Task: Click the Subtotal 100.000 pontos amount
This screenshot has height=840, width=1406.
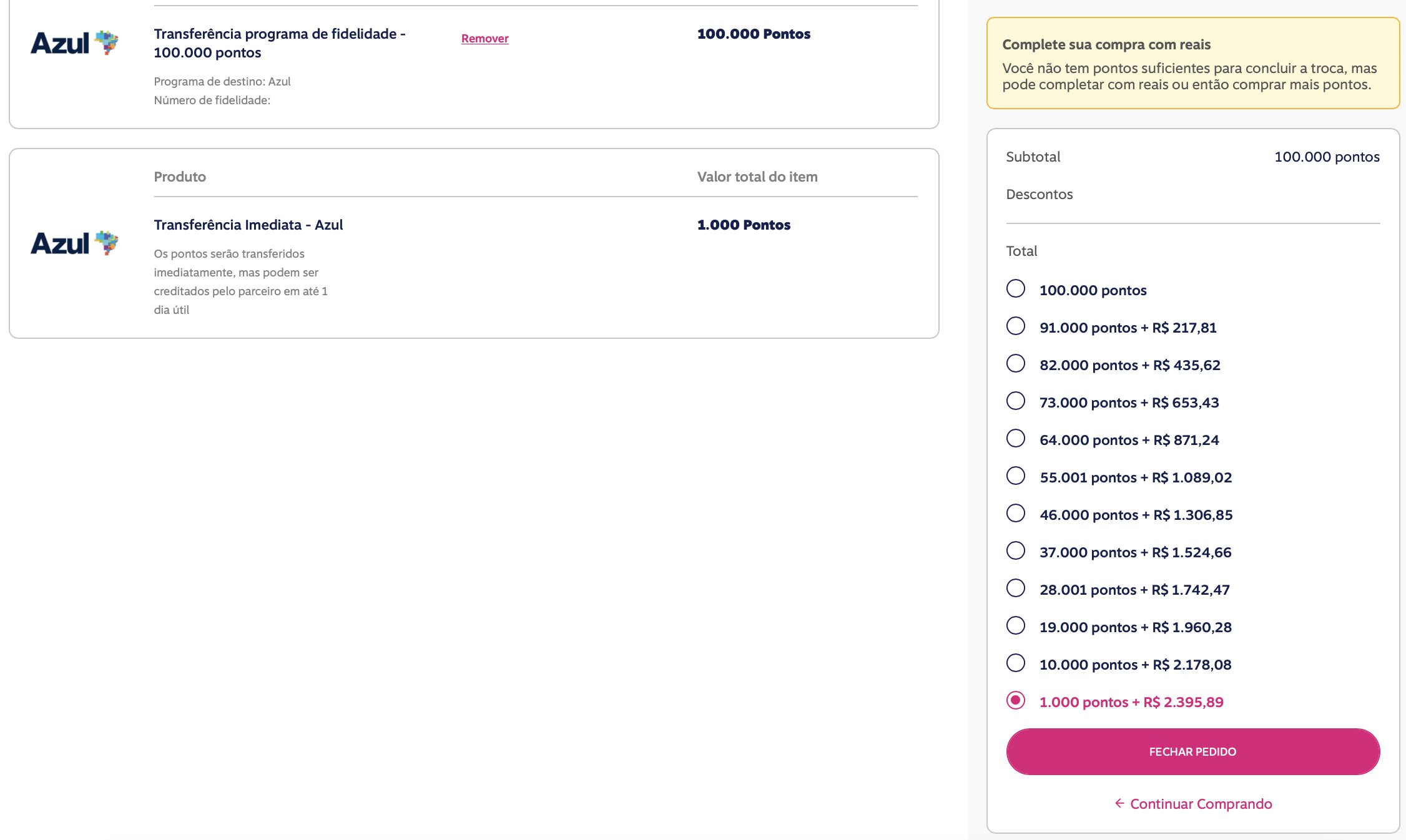Action: click(x=1327, y=157)
